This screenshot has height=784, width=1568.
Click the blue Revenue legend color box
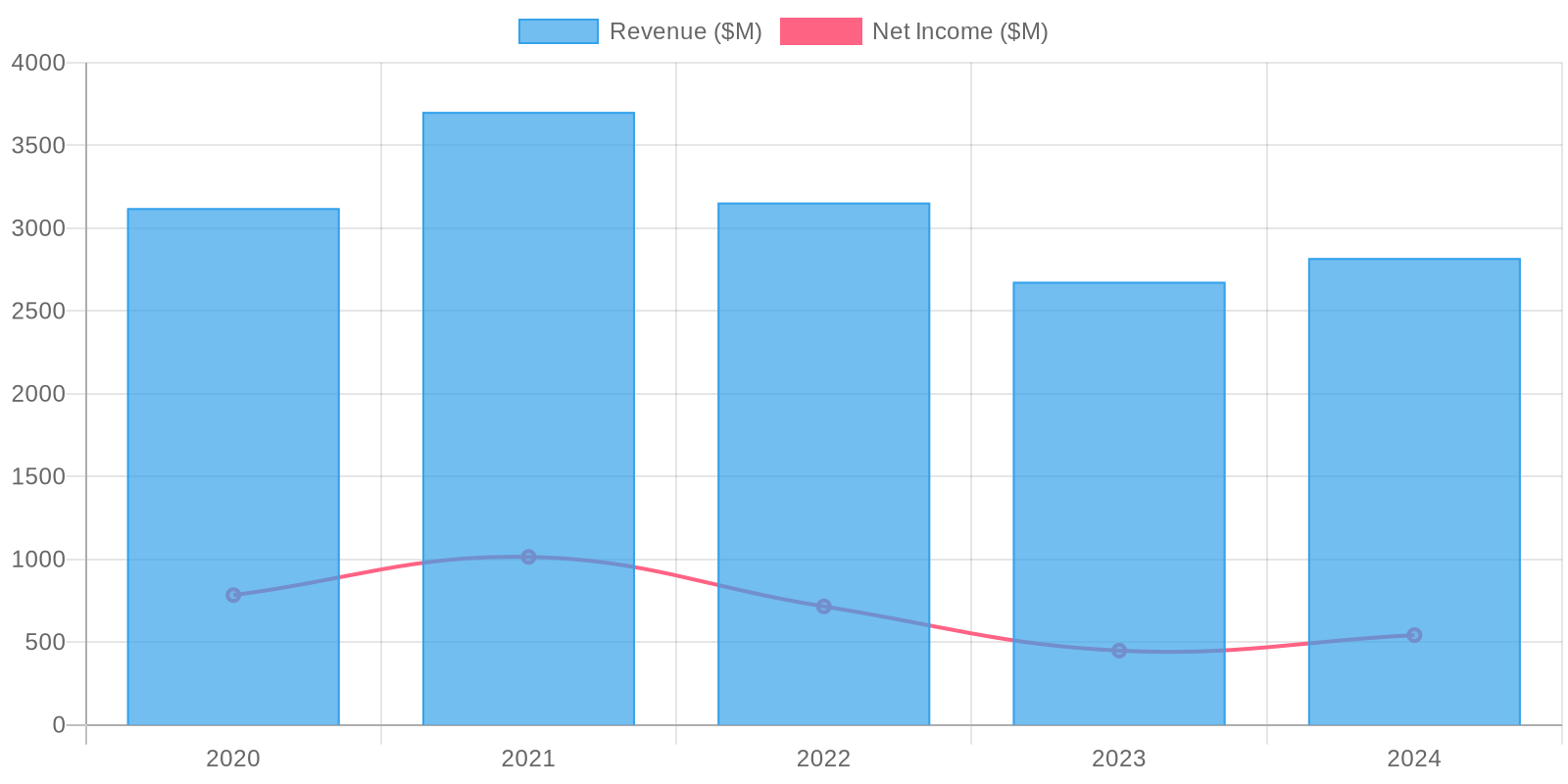click(x=558, y=31)
